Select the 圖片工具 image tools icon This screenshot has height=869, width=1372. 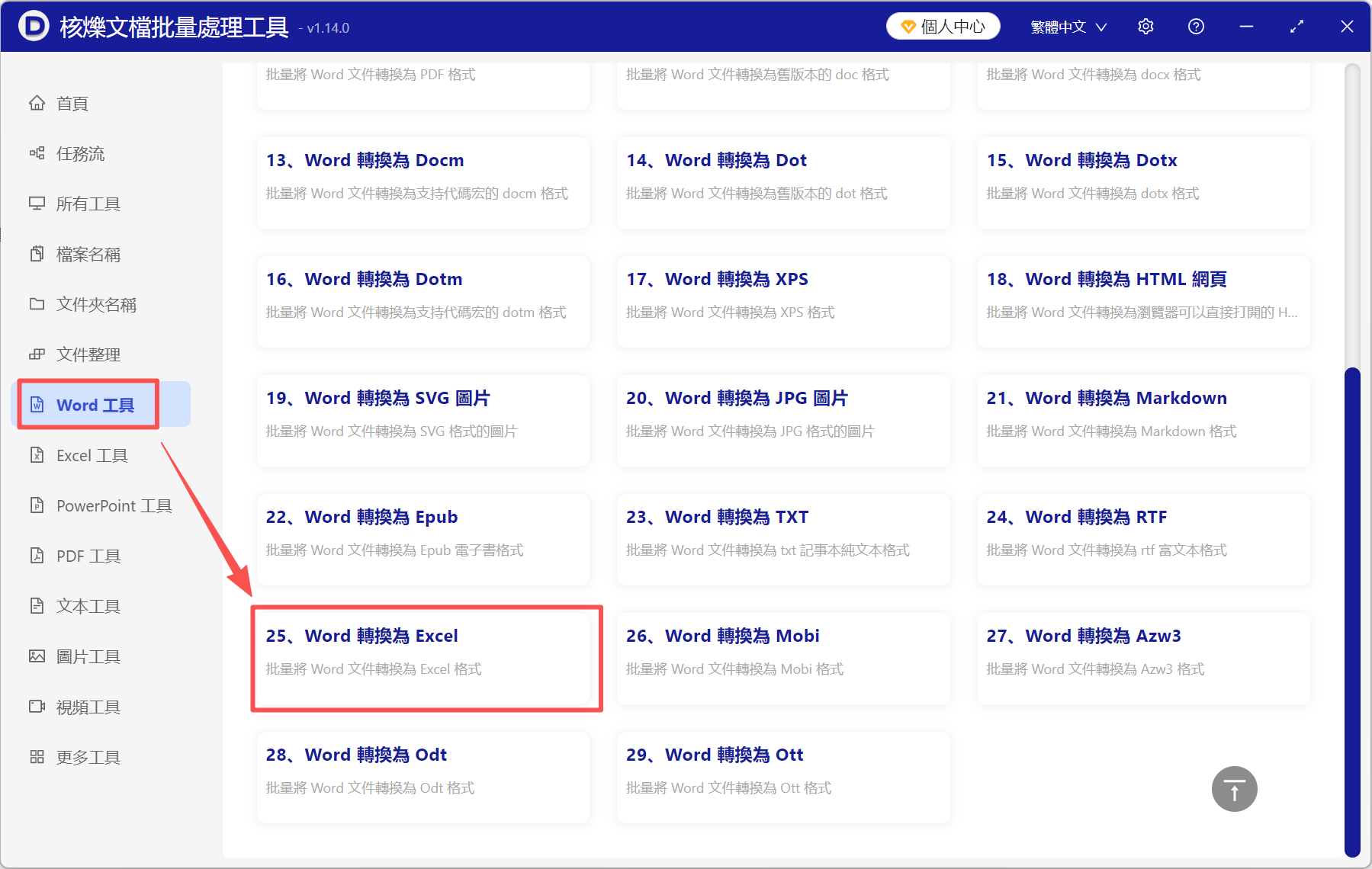(37, 656)
